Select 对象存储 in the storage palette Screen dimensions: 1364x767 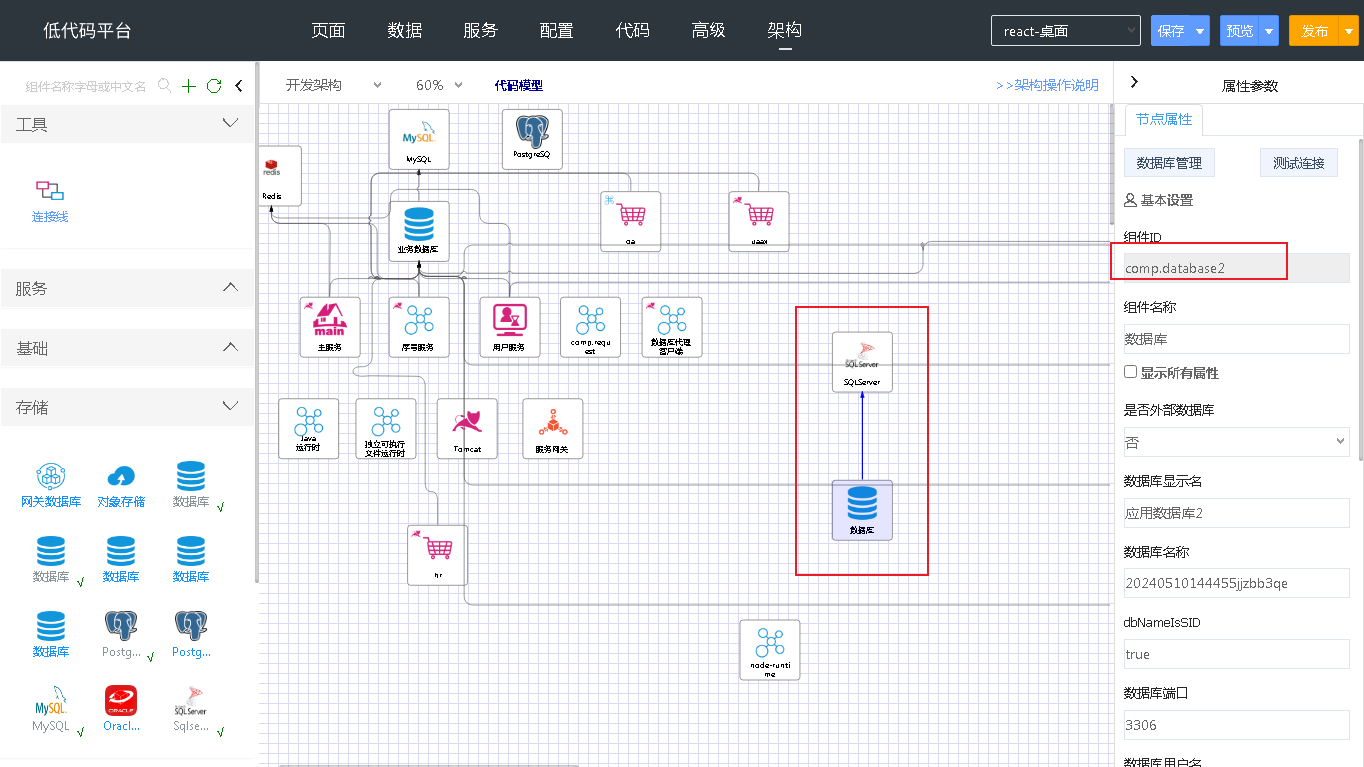click(121, 486)
